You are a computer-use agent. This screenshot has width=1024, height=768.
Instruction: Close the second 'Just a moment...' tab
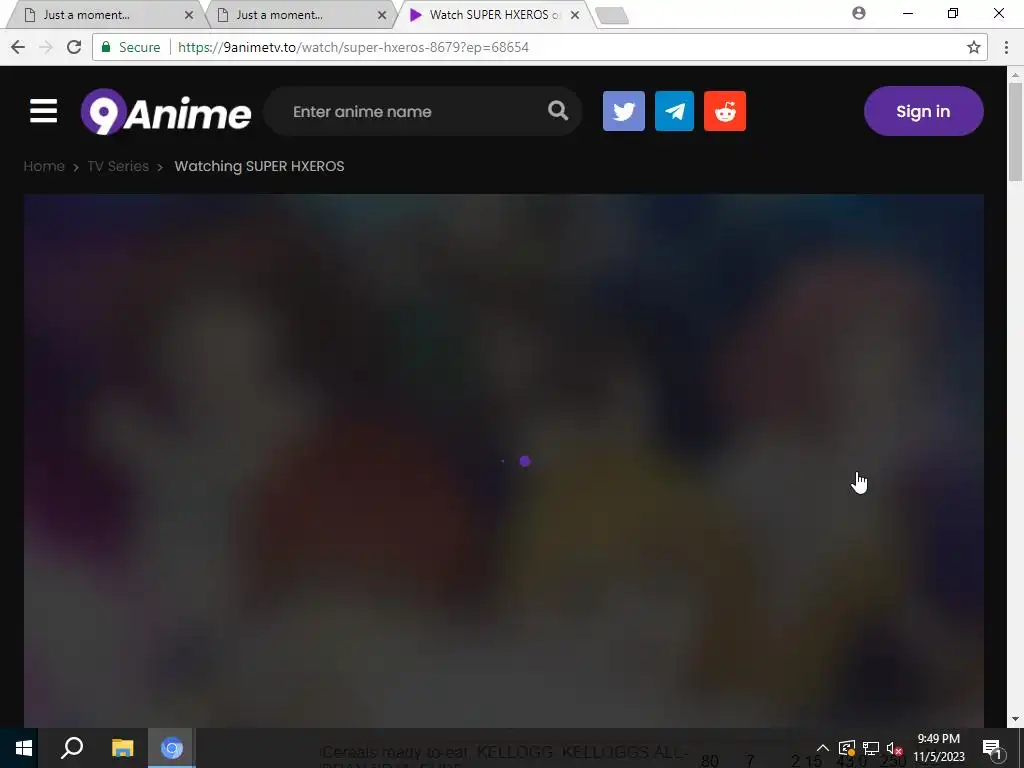tap(382, 14)
